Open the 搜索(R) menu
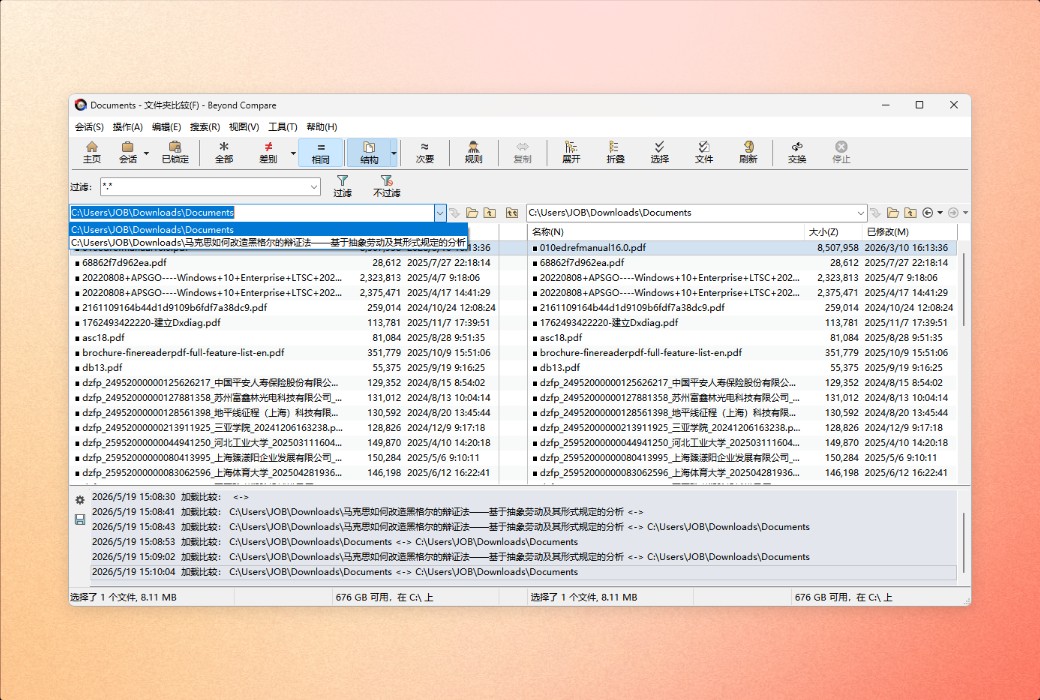 tap(205, 127)
